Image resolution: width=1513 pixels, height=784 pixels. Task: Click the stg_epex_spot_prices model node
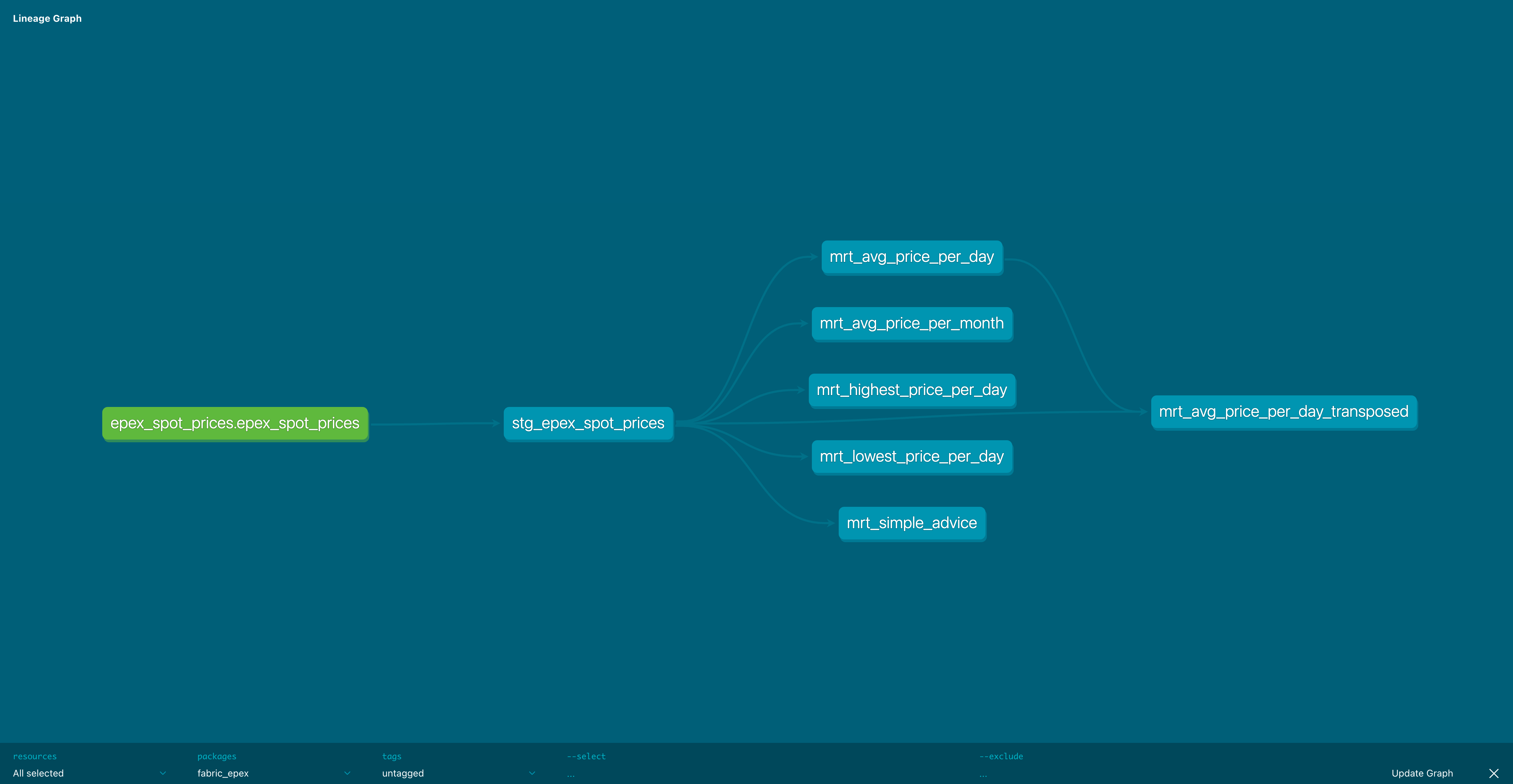(588, 423)
